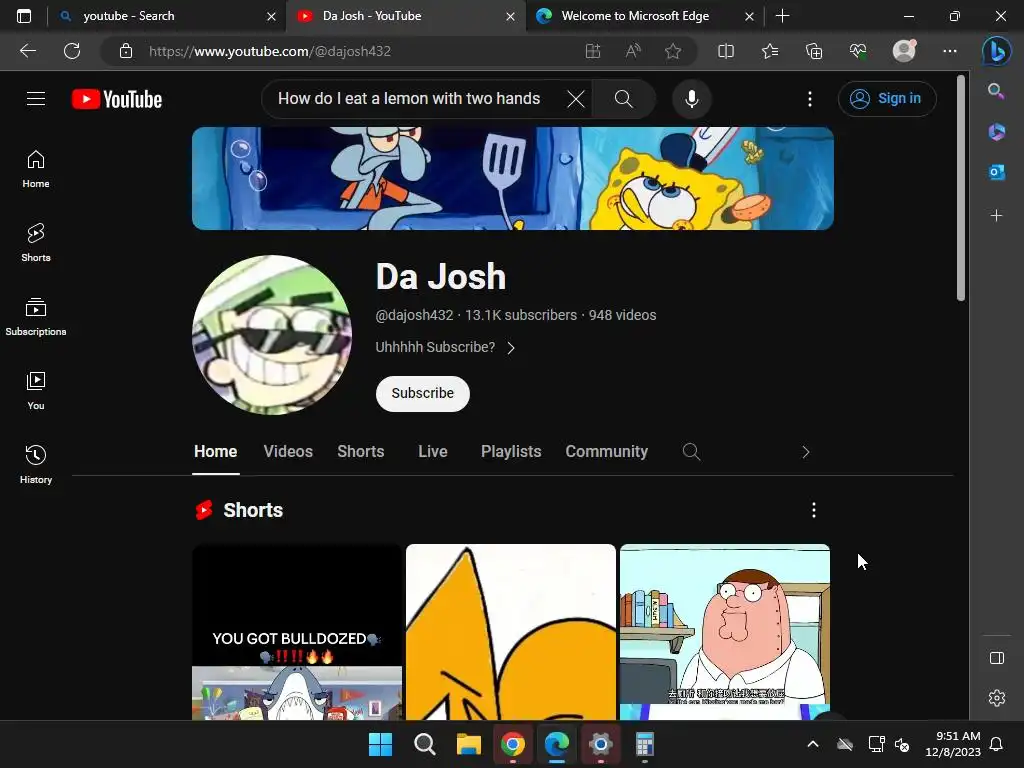Open Outlook in Edge sidebar
The image size is (1024, 768).
tap(997, 172)
